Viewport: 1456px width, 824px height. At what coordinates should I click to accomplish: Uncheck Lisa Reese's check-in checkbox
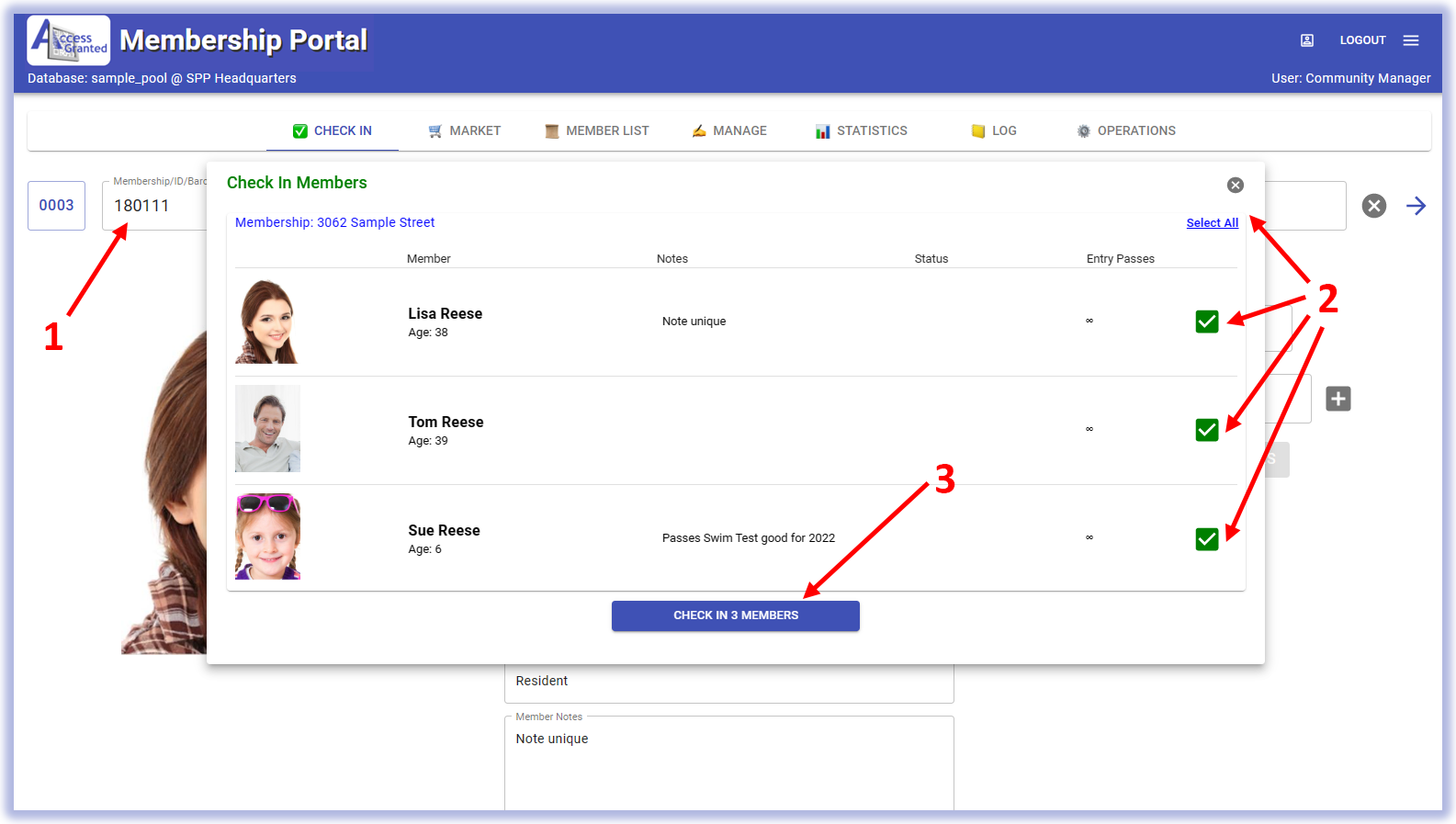(1207, 322)
